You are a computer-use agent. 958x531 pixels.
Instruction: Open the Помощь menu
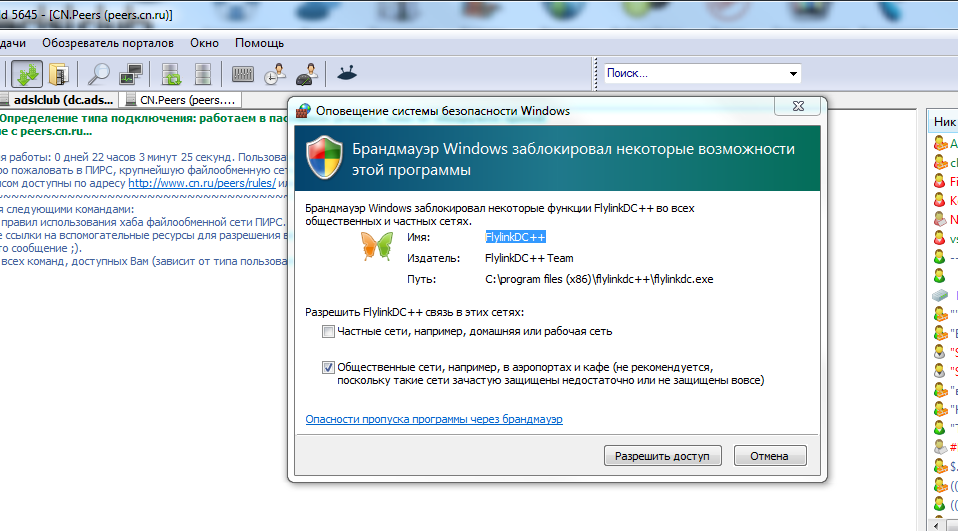coord(260,43)
